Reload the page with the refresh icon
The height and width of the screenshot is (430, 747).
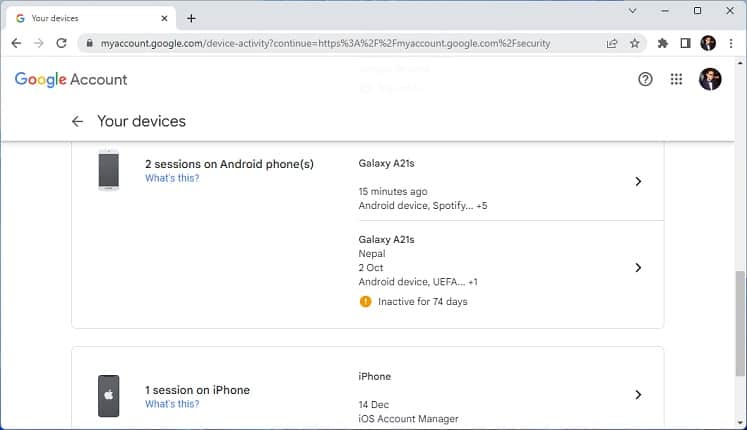[x=61, y=43]
